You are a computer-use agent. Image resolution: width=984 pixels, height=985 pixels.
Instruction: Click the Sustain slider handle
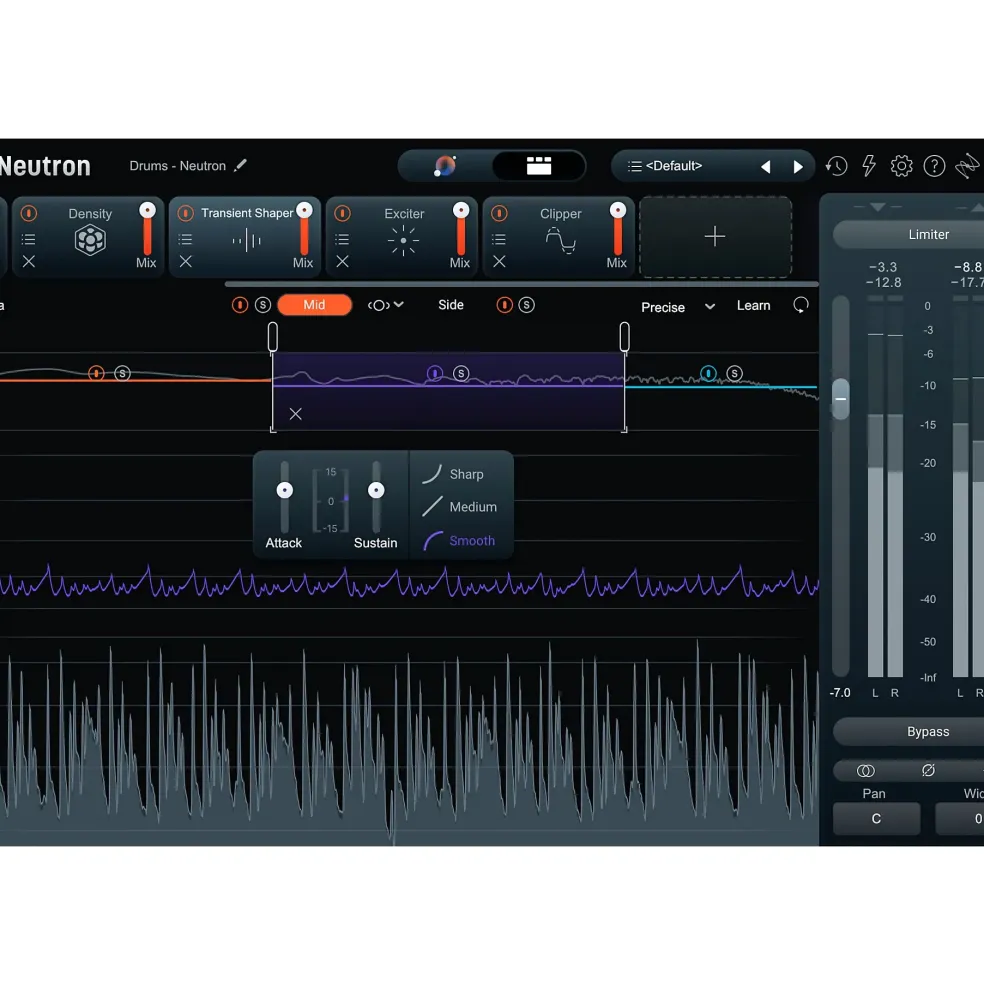coord(376,490)
